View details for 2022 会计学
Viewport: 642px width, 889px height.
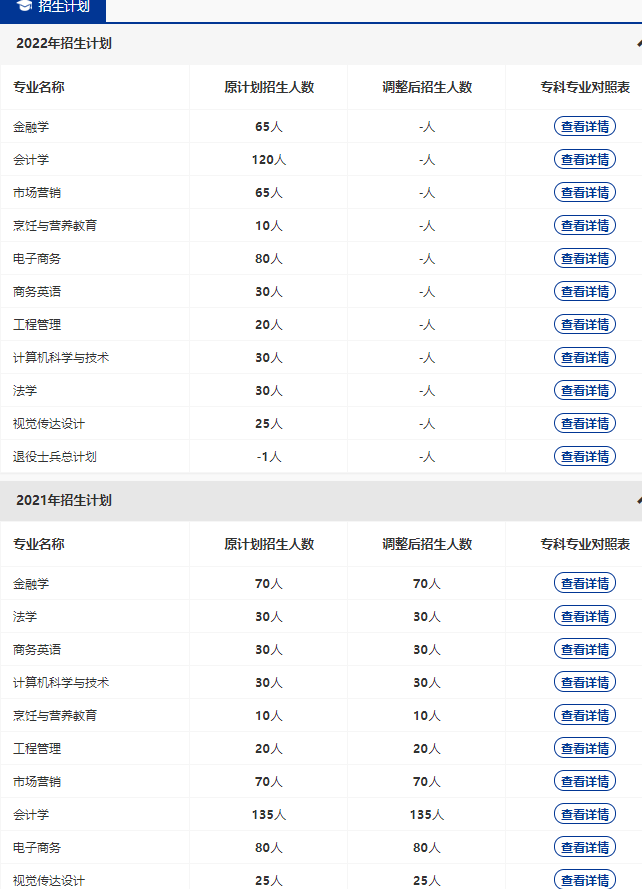(585, 159)
